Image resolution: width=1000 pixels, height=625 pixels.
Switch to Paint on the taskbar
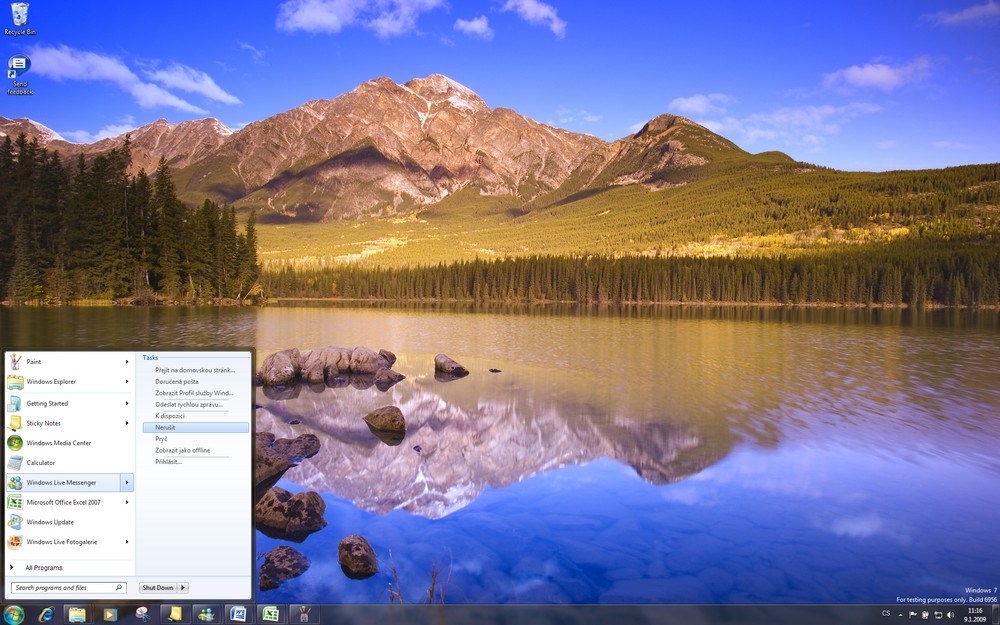pos(304,614)
